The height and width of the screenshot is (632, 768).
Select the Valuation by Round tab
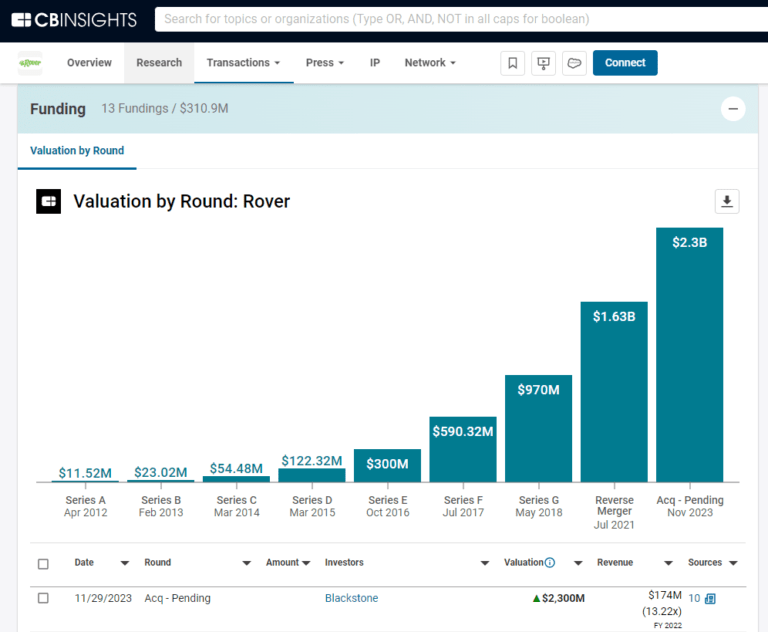pos(77,151)
